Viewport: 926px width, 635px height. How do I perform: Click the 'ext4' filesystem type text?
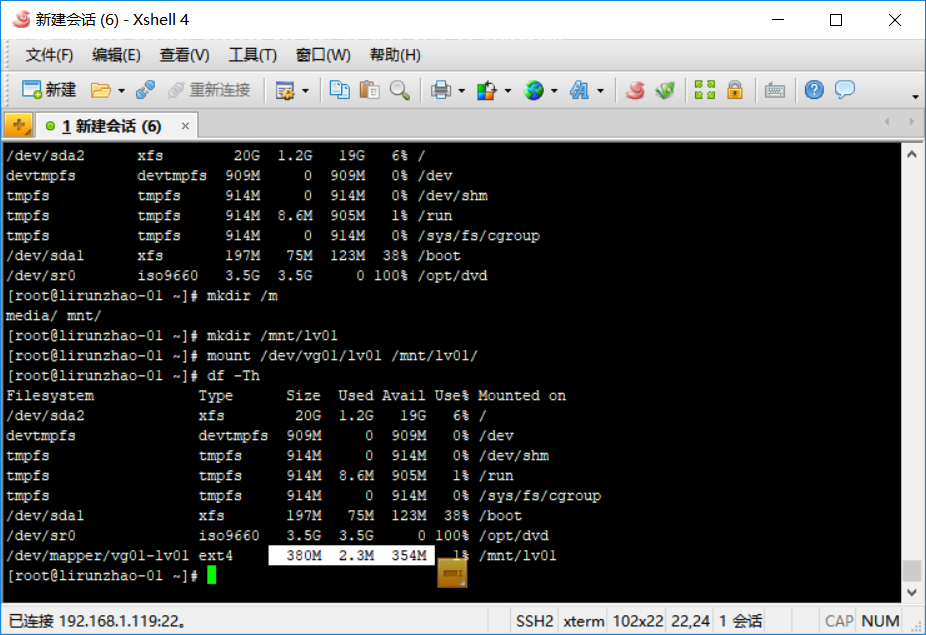[x=216, y=556]
